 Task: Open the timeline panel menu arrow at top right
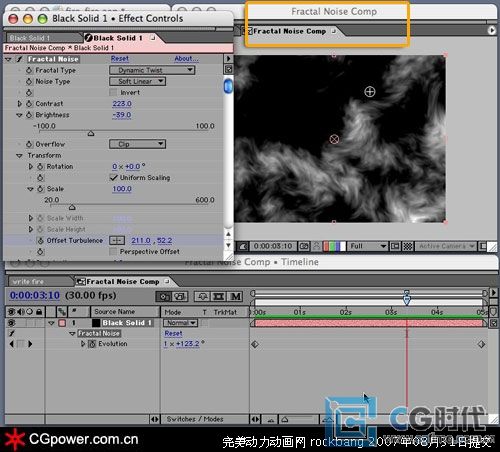coord(493,292)
